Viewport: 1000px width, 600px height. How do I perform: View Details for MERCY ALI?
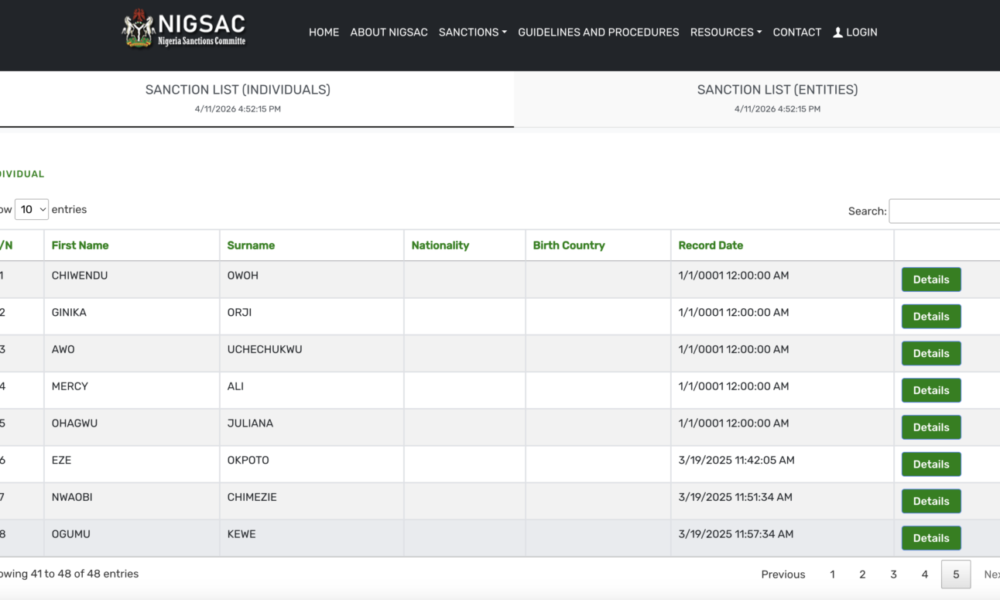pos(930,391)
